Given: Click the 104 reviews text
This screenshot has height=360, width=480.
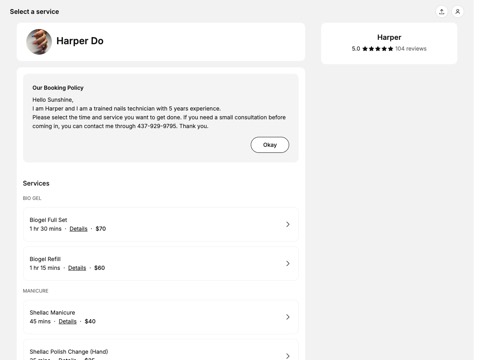Looking at the screenshot, I should (x=411, y=49).
